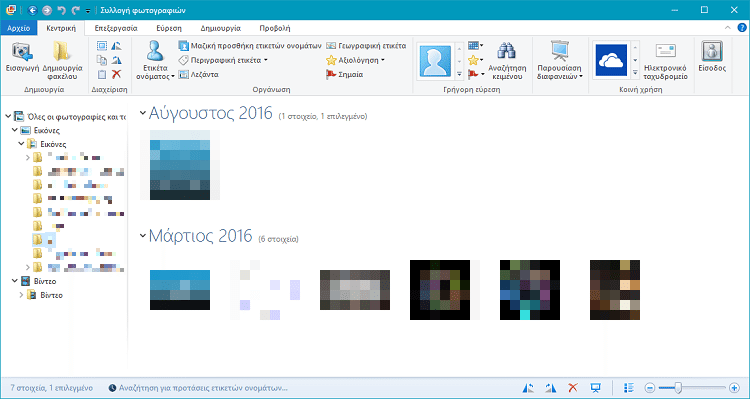Screen dimensions: 750x399
Task: Collapse the Βίντεο root tree node
Action: [x=15, y=281]
